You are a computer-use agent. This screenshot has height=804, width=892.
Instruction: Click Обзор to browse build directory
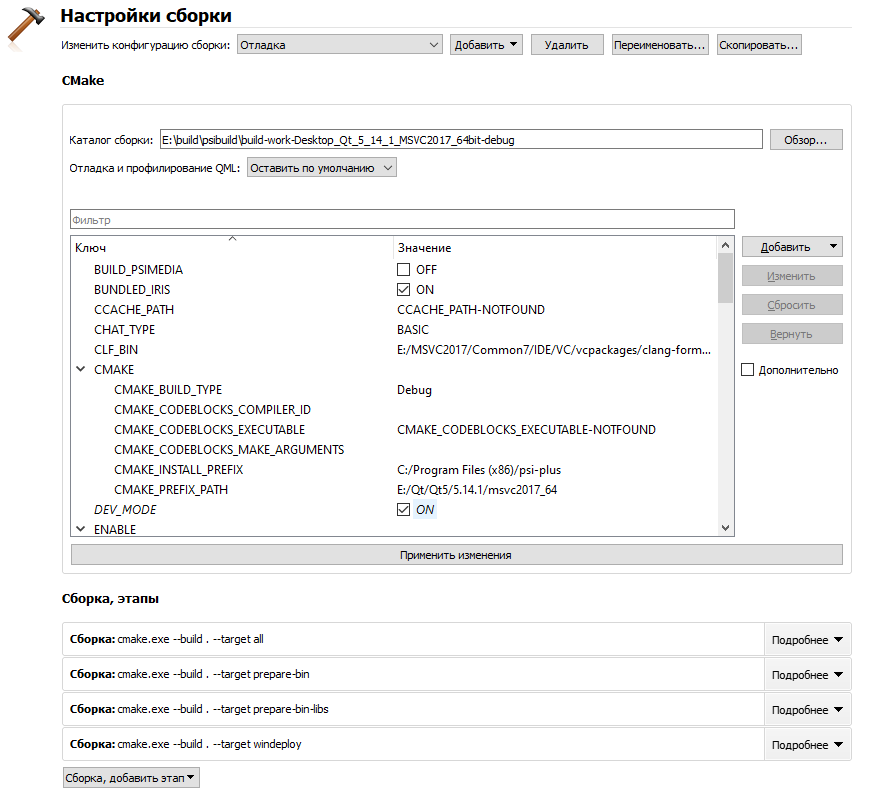(x=805, y=140)
